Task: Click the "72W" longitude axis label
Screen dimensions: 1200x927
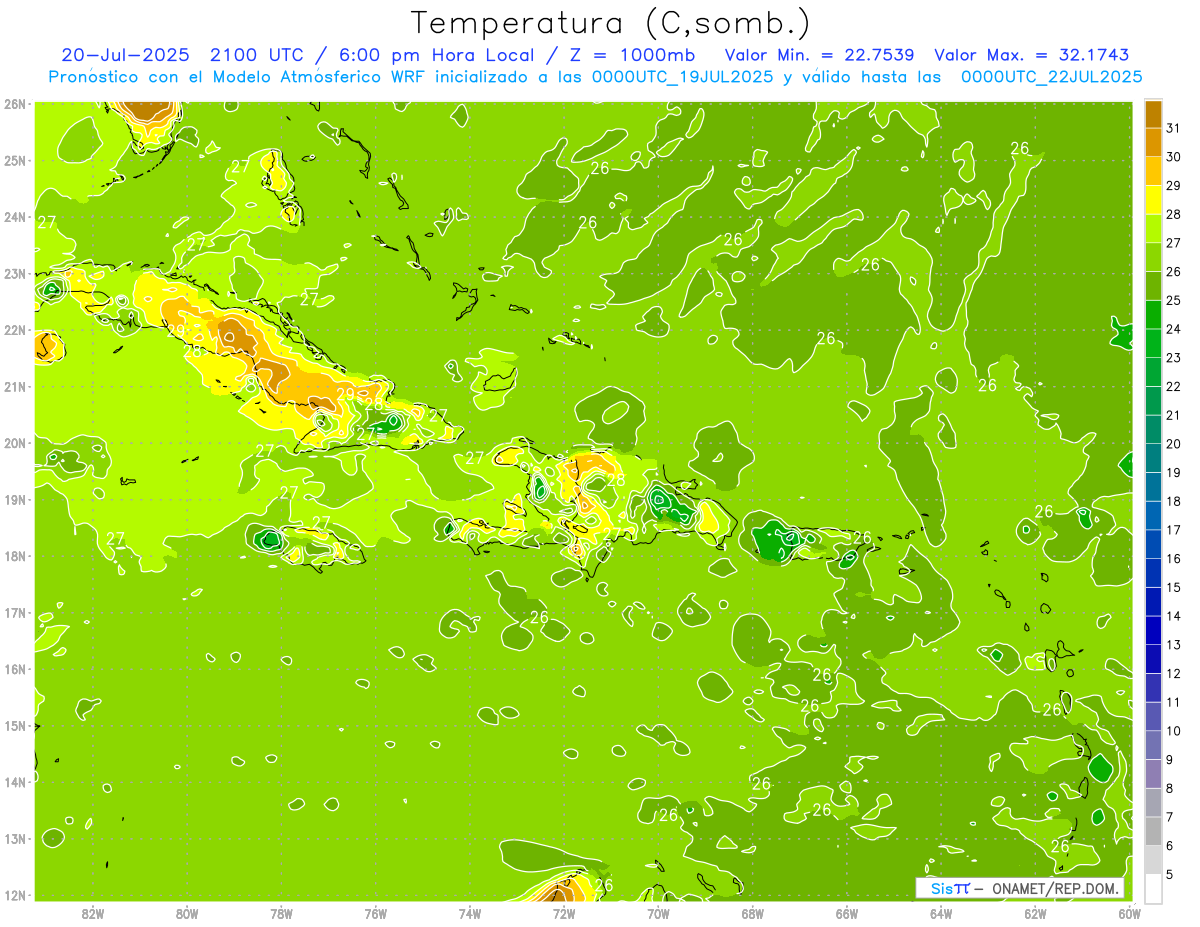Action: (x=564, y=913)
